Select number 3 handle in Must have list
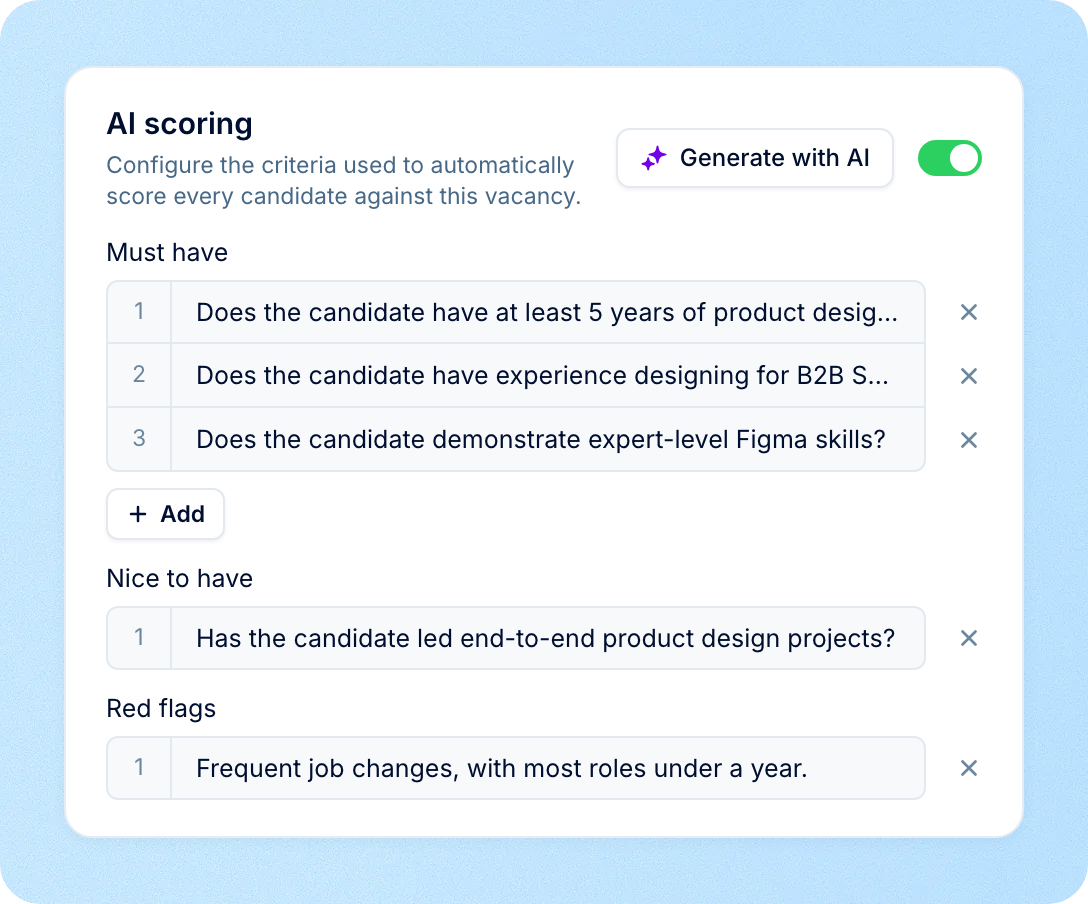 [139, 439]
